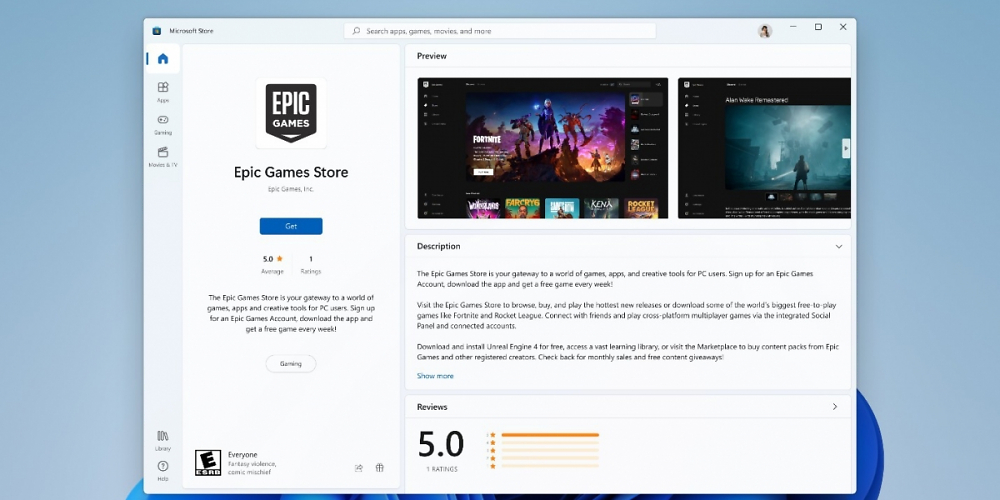Click the gift icon next to share
1000x500 pixels.
pyautogui.click(x=379, y=467)
